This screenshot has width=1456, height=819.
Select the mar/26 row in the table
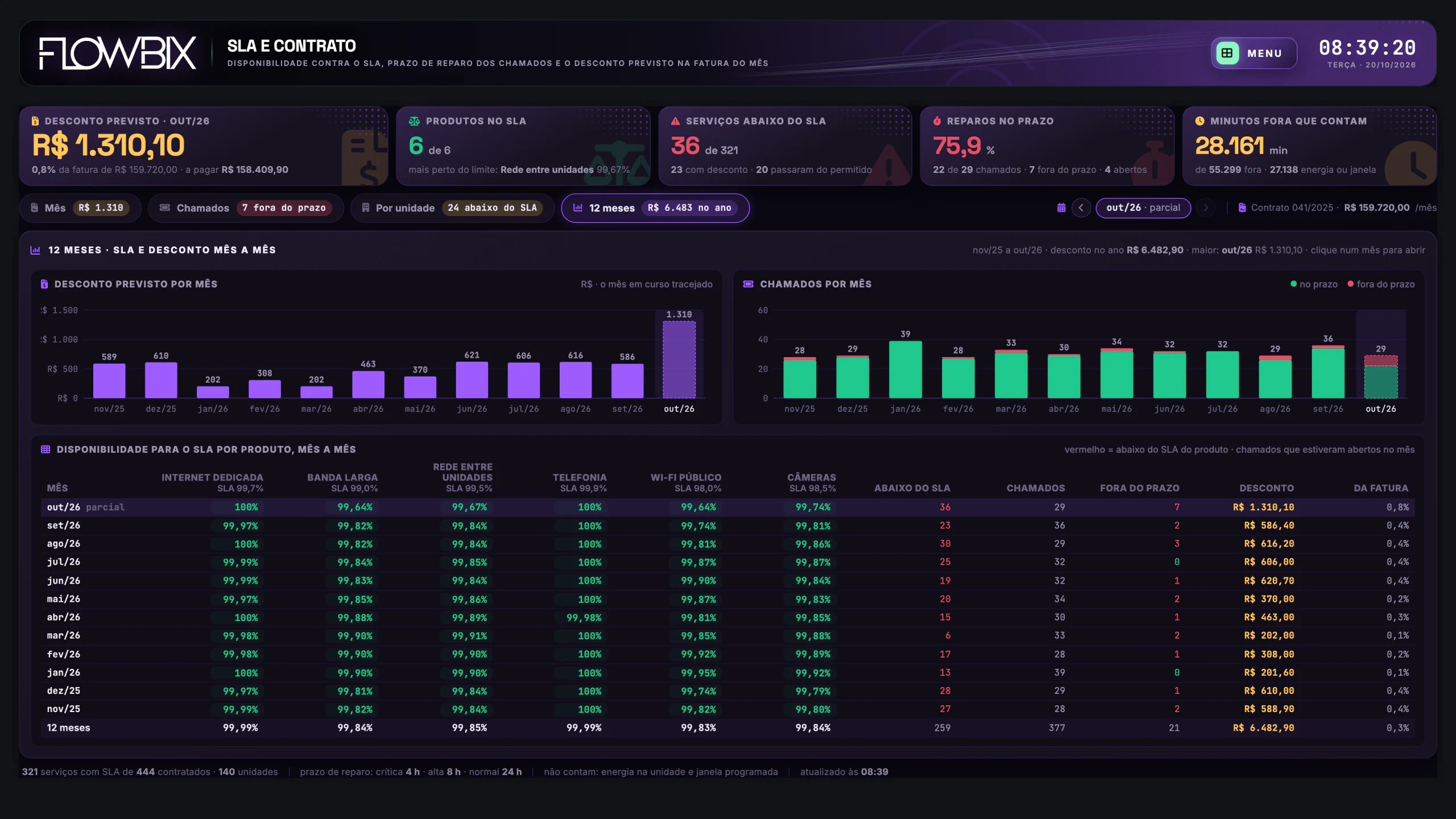tap(728, 635)
